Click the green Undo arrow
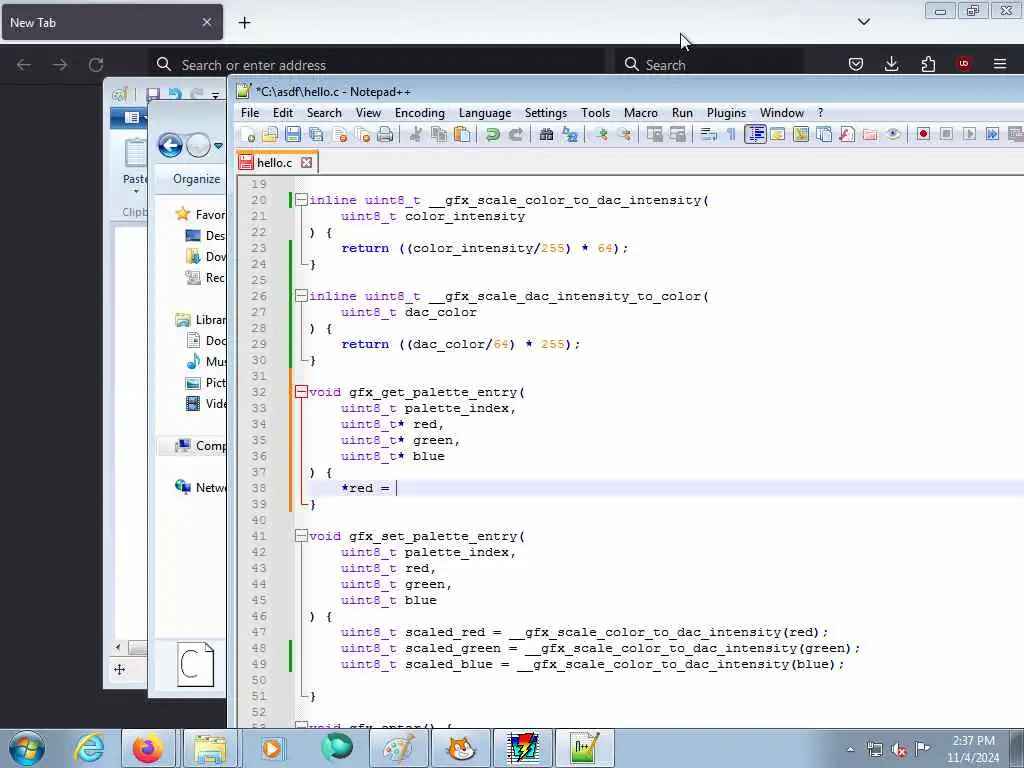The image size is (1024, 768). (492, 135)
